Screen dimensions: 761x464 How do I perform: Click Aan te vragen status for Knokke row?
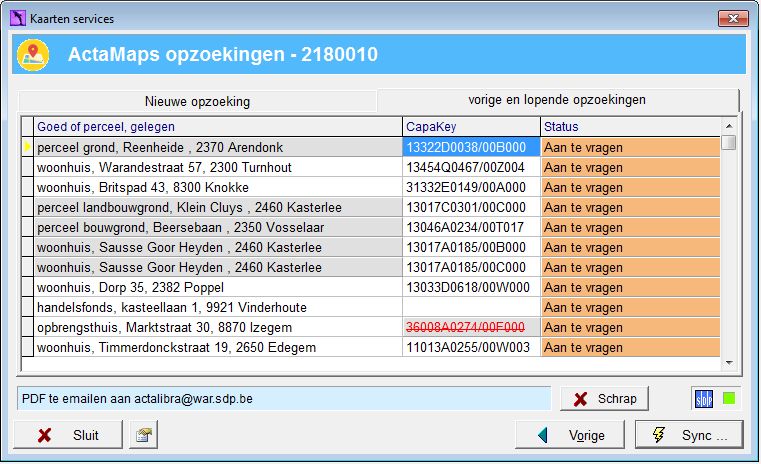click(x=630, y=187)
